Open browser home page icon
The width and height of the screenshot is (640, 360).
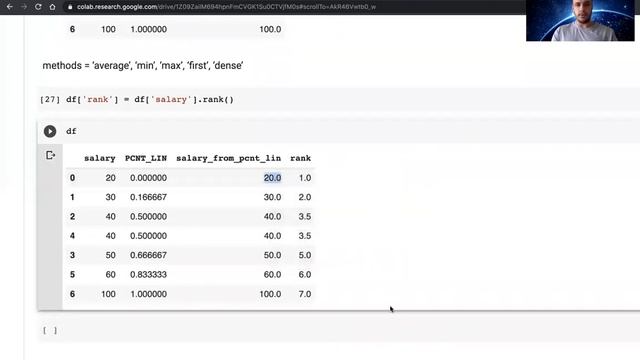[x=52, y=7]
